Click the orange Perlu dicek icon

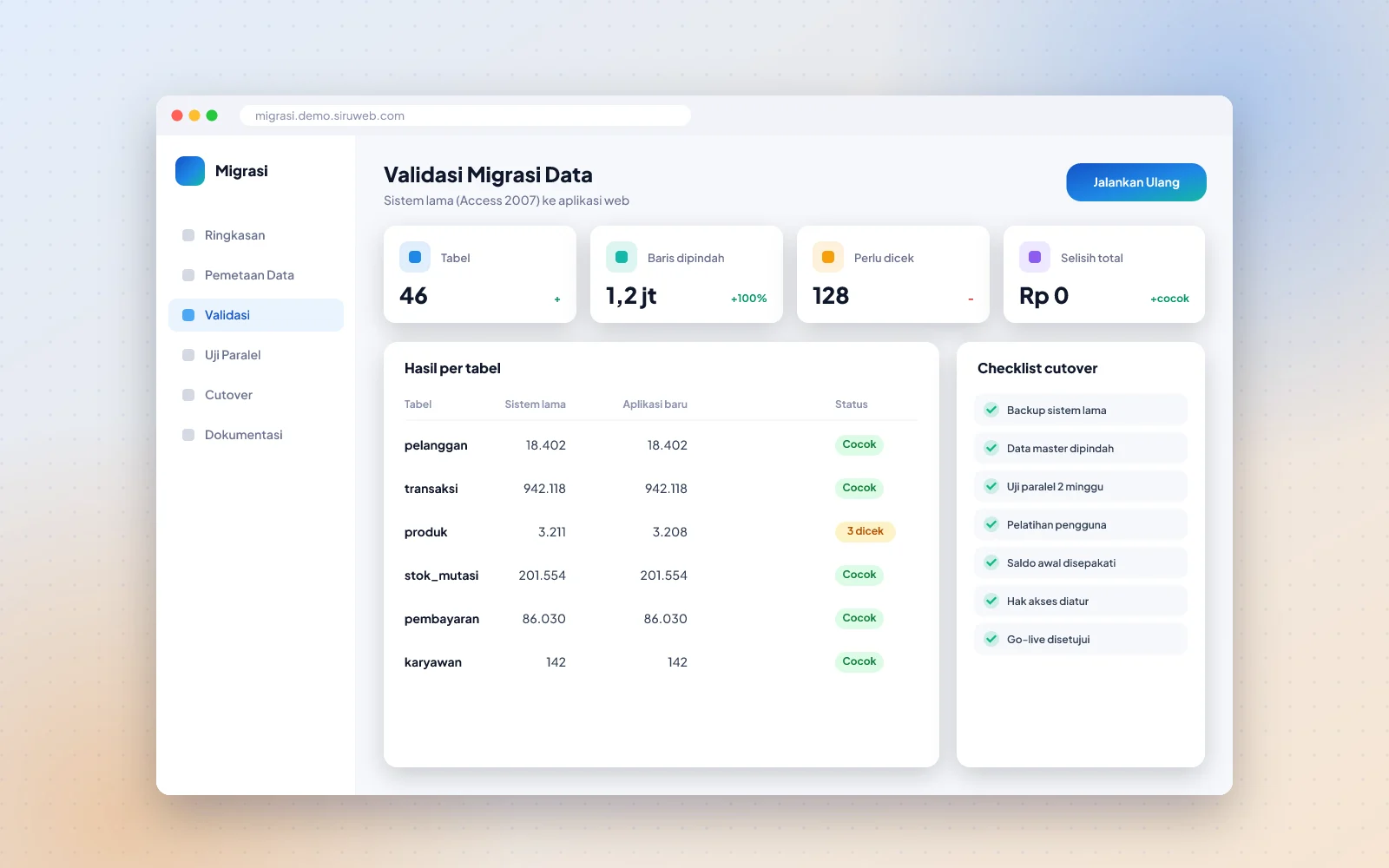(x=828, y=257)
